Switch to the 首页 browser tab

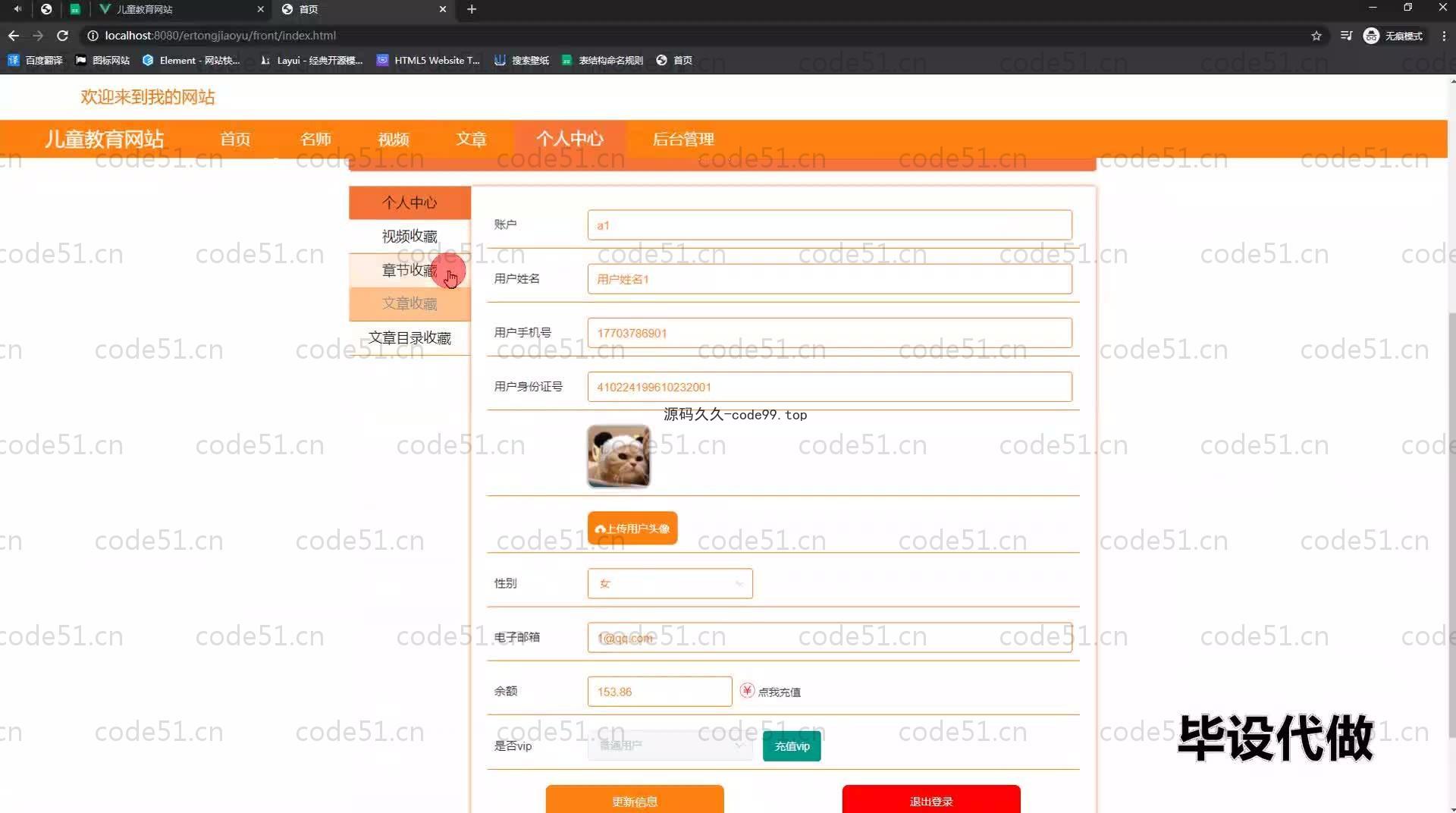[x=364, y=9]
